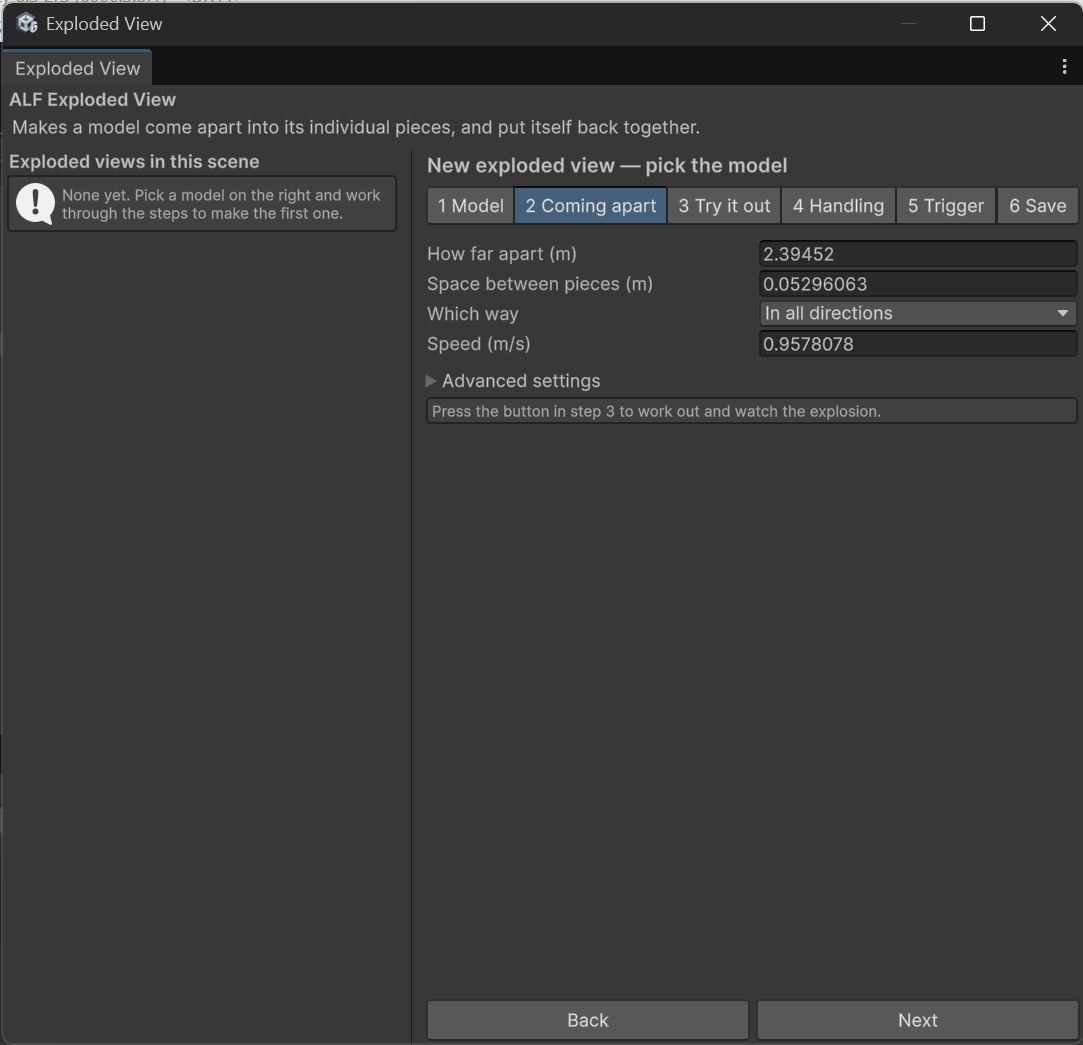Edit the Space between pieces value
This screenshot has height=1045, width=1083.
pos(918,284)
